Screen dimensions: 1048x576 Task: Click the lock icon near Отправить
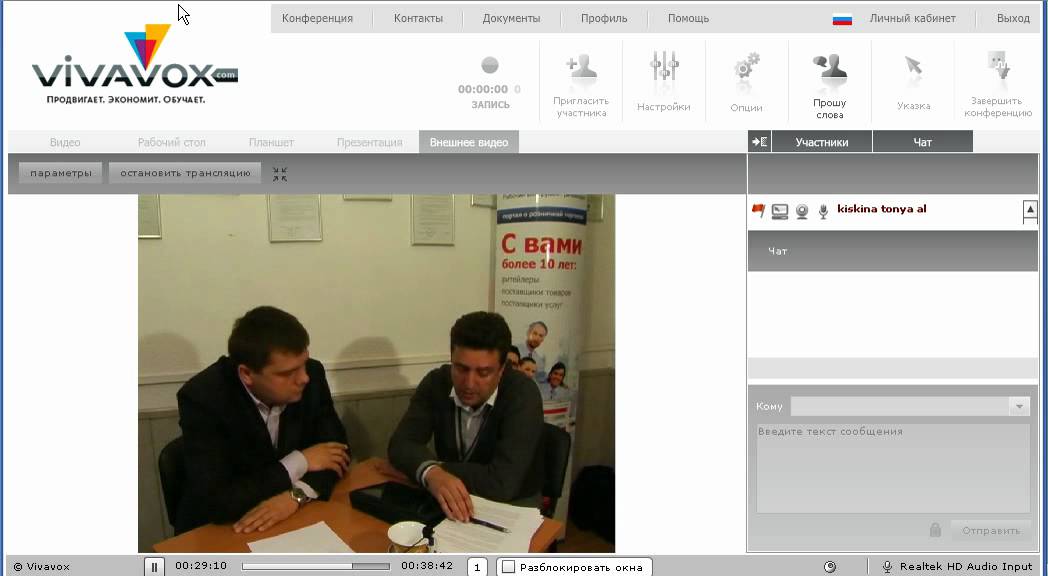[x=935, y=531]
